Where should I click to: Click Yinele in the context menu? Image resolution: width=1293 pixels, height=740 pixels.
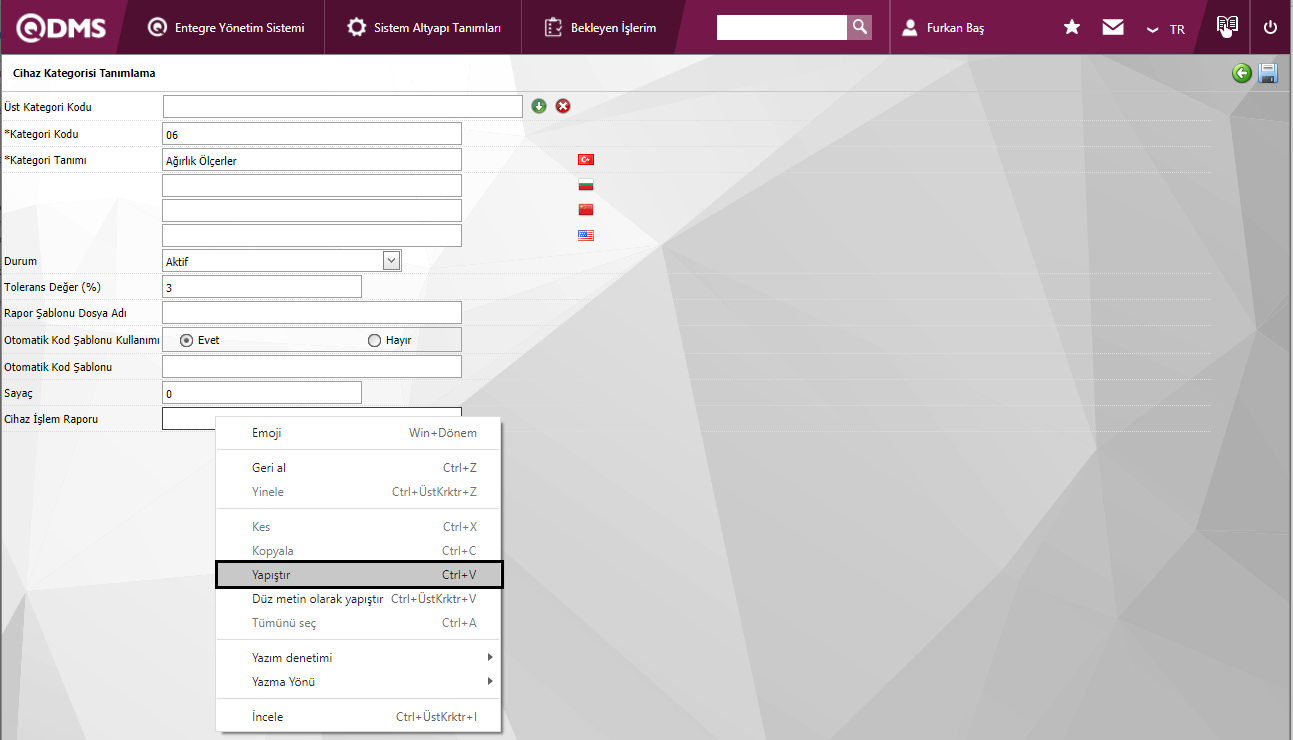359,492
